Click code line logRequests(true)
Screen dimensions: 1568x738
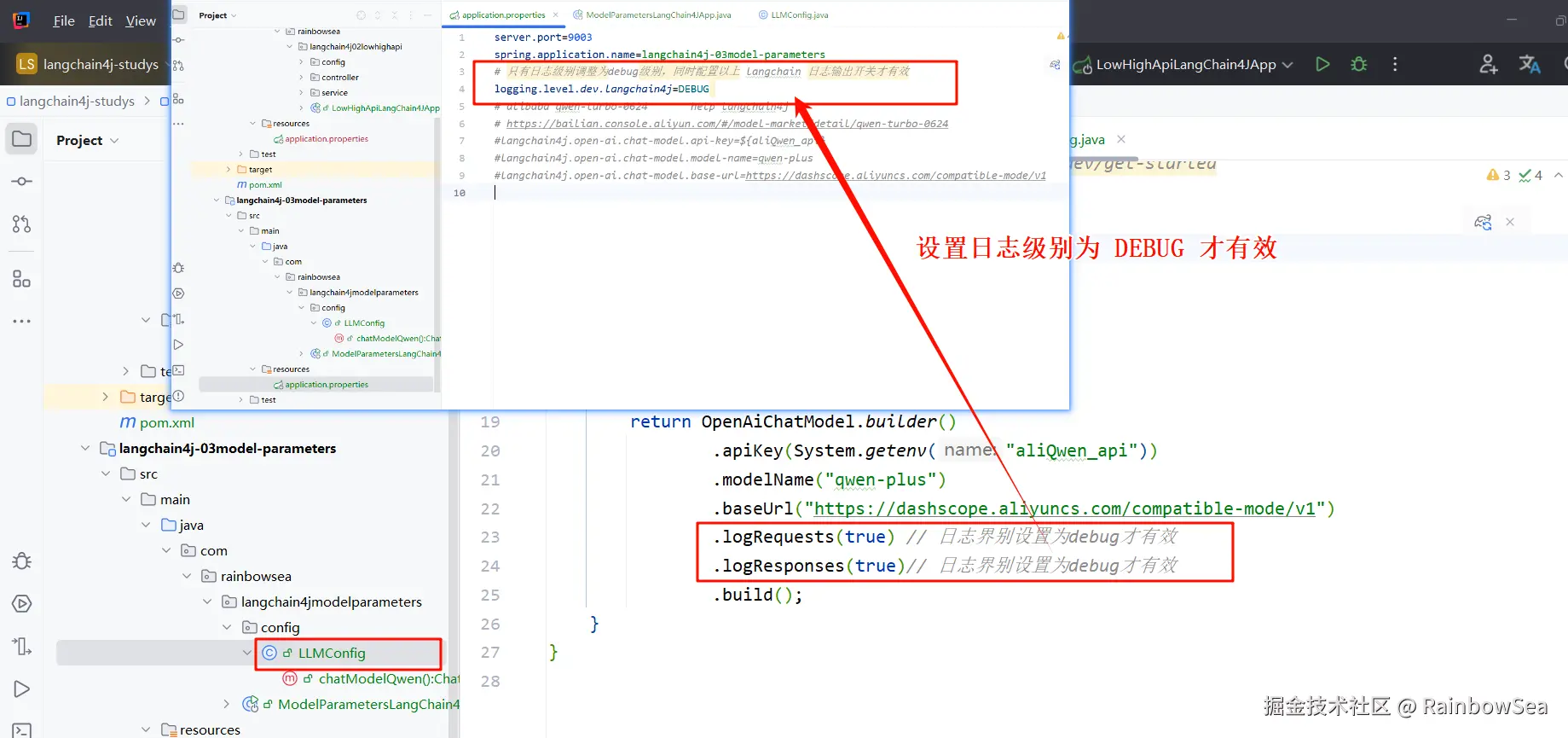click(804, 537)
